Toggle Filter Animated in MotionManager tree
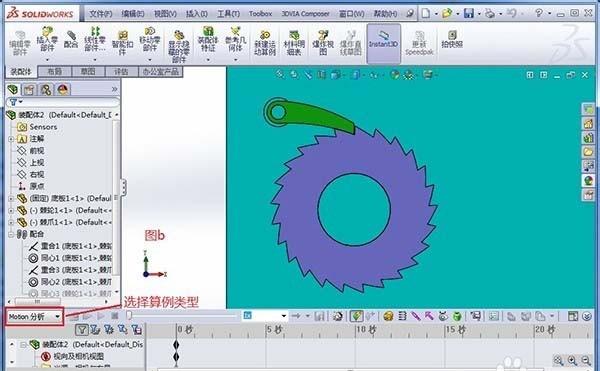Screen dimensions: 600x371 point(95,329)
